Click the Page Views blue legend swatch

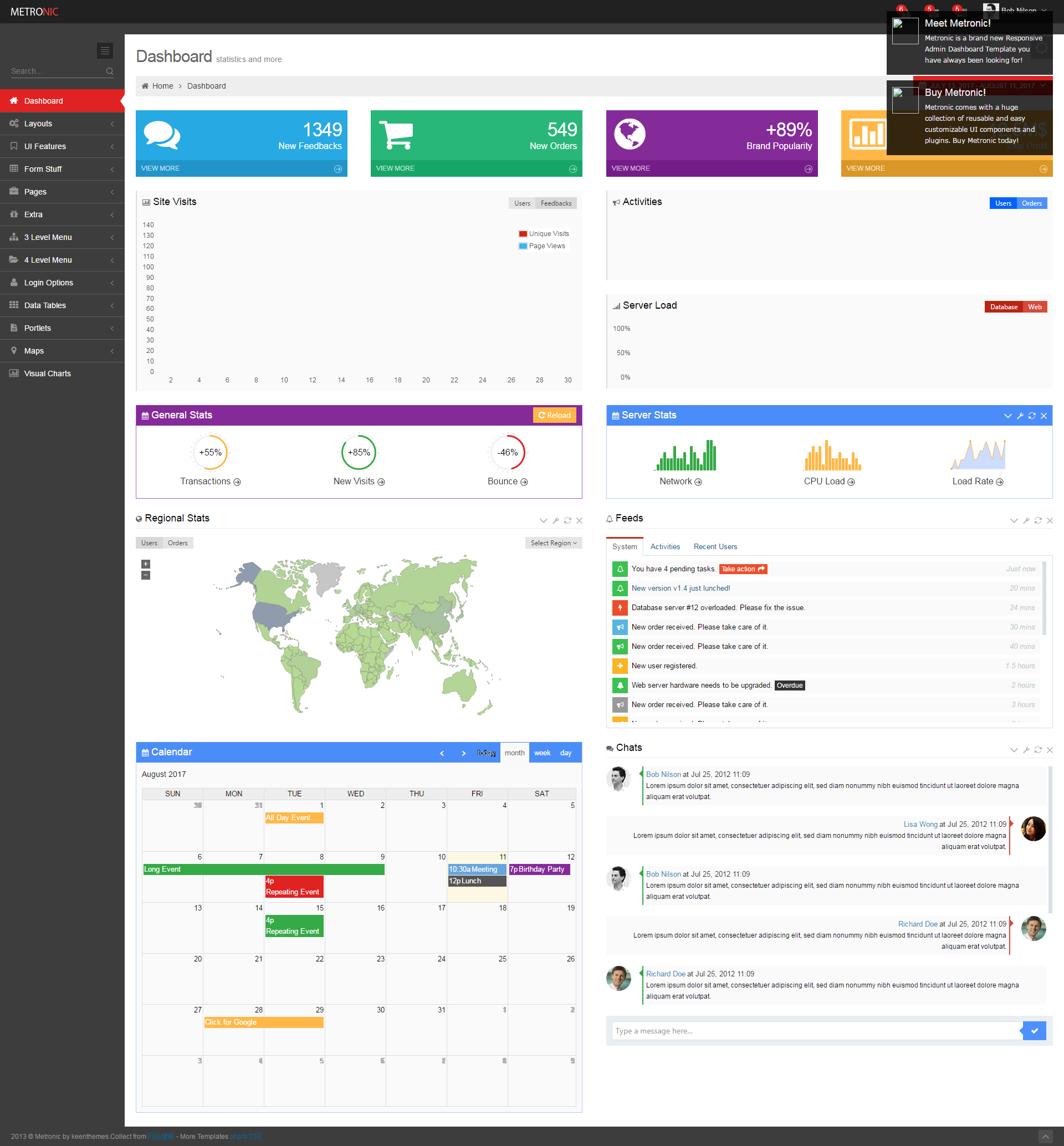tap(523, 246)
